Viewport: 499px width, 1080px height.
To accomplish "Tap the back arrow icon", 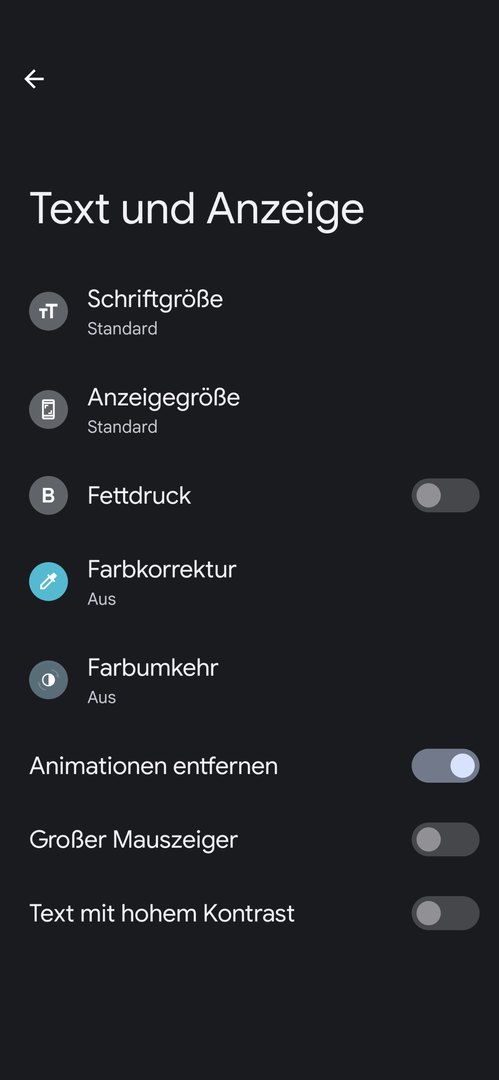I will [x=34, y=79].
